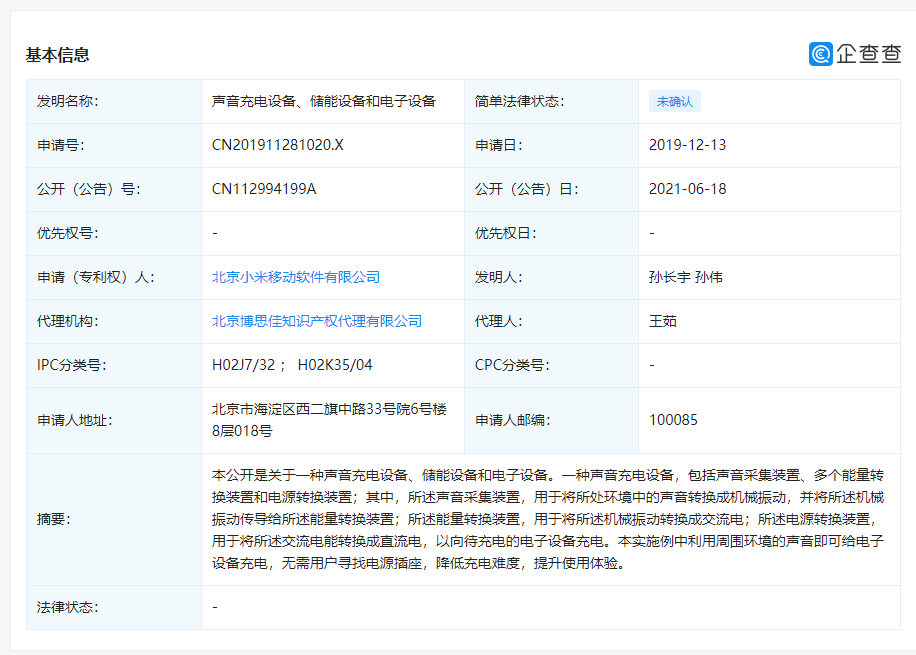916x655 pixels.
Task: Click the invention title 声音充电设备、储能设备和电子设备
Action: tap(324, 101)
